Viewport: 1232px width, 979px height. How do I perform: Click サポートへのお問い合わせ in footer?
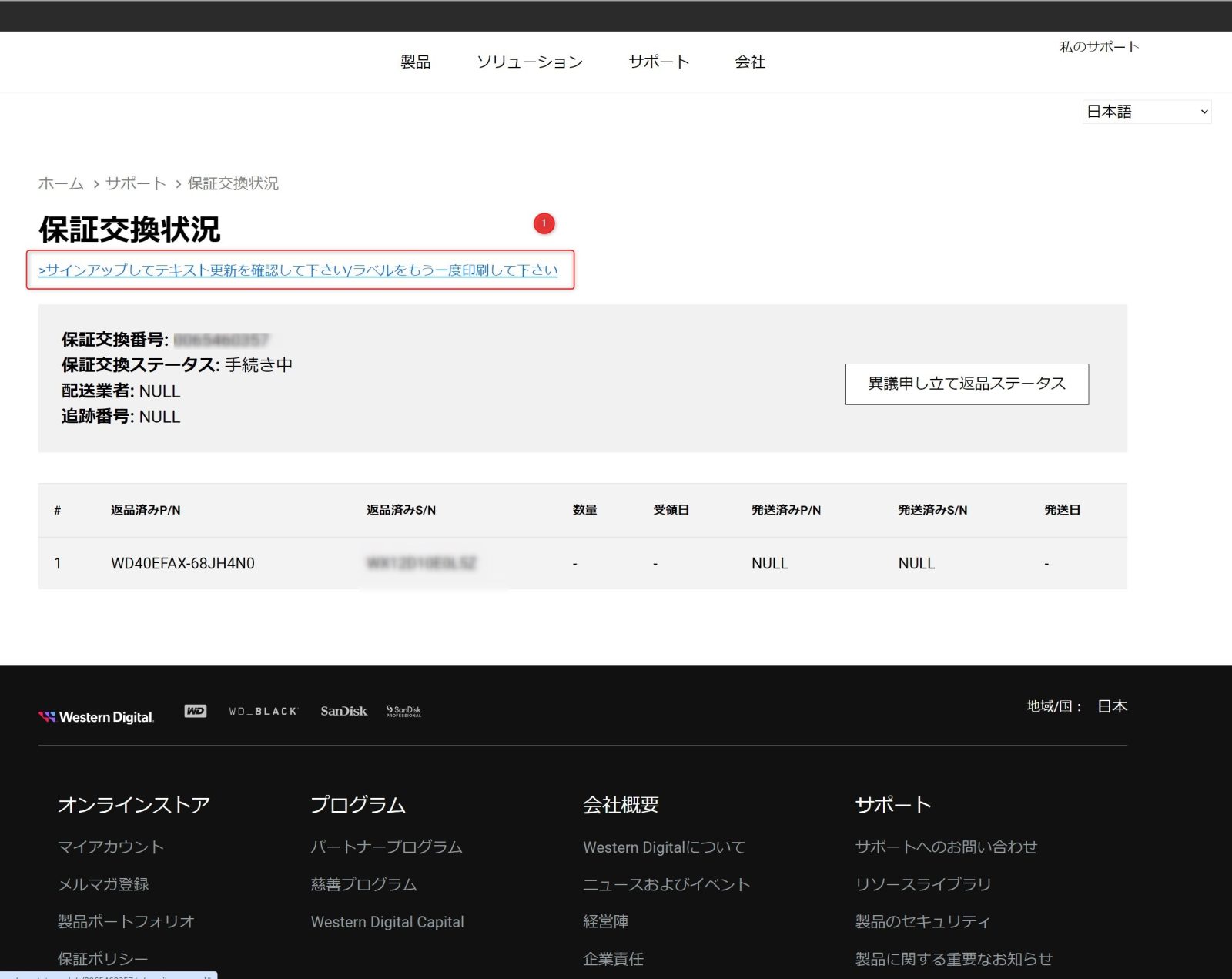click(x=946, y=847)
